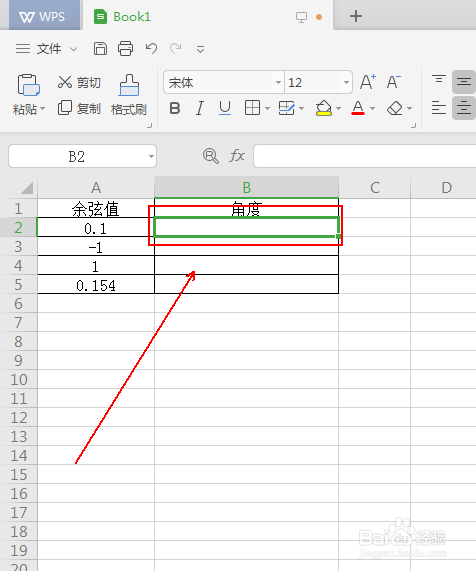The width and height of the screenshot is (476, 571).
Task: Increase font size with A+ icon
Action: point(368,82)
